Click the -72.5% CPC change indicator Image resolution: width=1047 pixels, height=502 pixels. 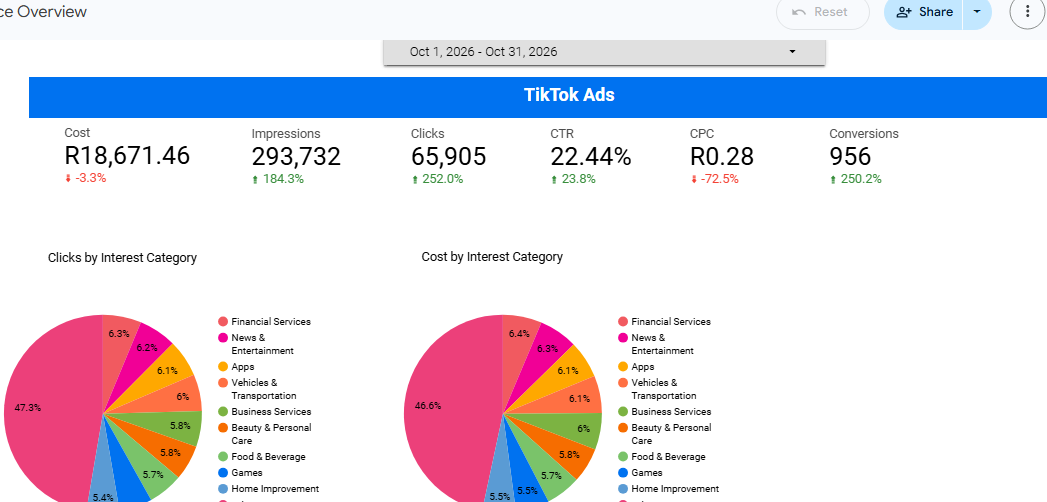(714, 179)
